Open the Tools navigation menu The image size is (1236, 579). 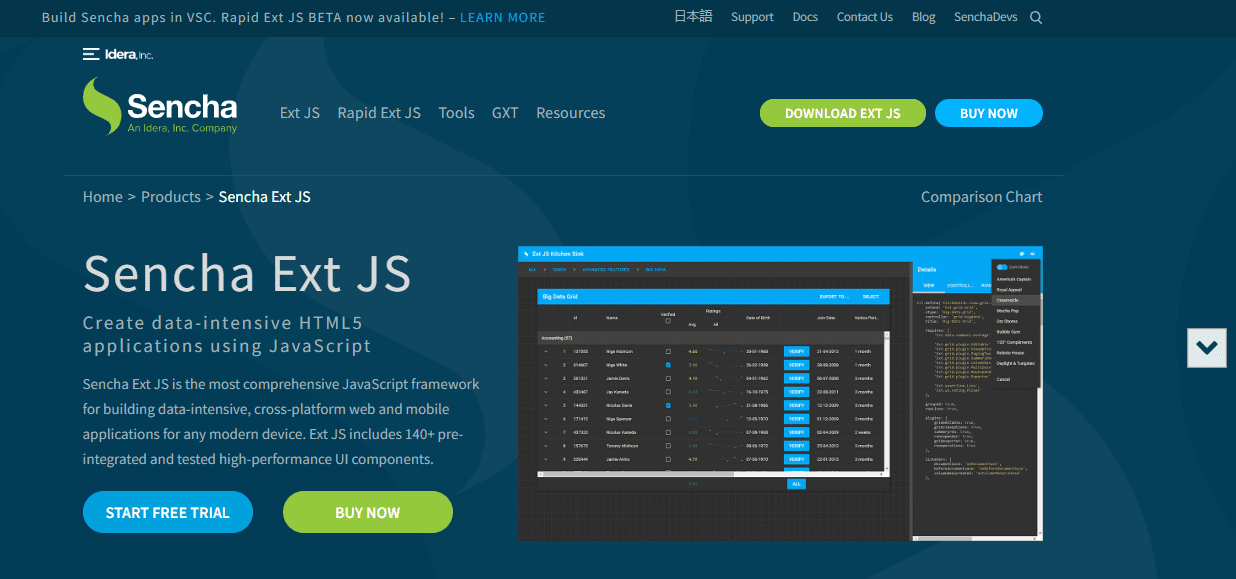pyautogui.click(x=456, y=113)
